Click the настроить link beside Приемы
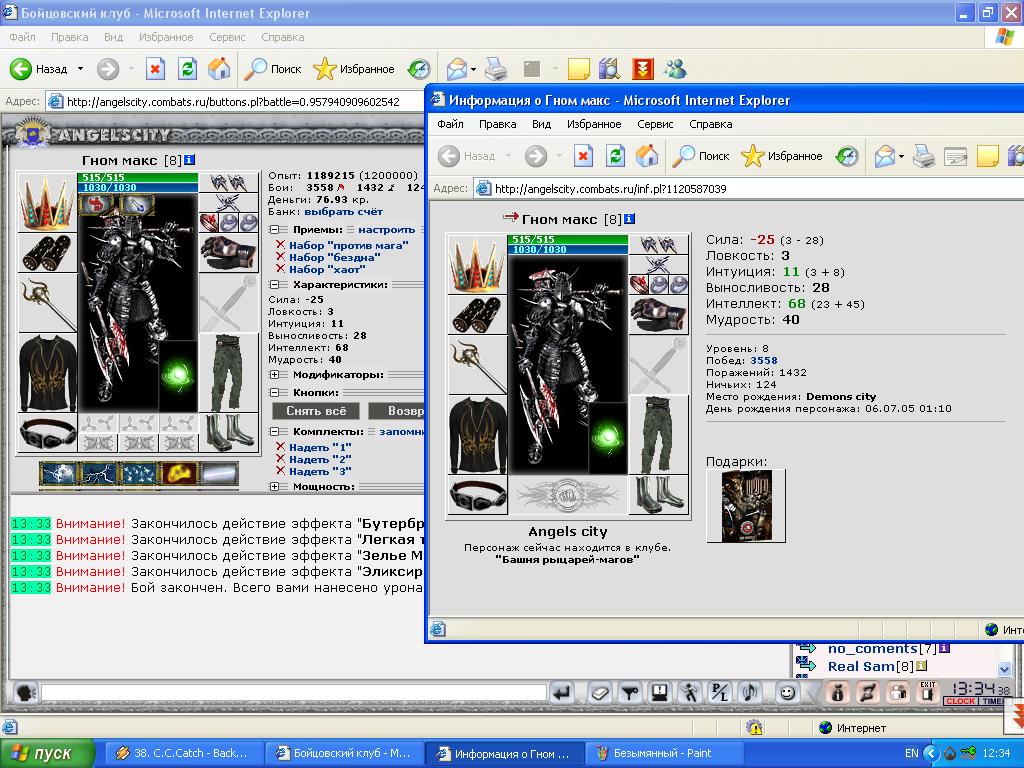The height and width of the screenshot is (768, 1024). point(387,230)
